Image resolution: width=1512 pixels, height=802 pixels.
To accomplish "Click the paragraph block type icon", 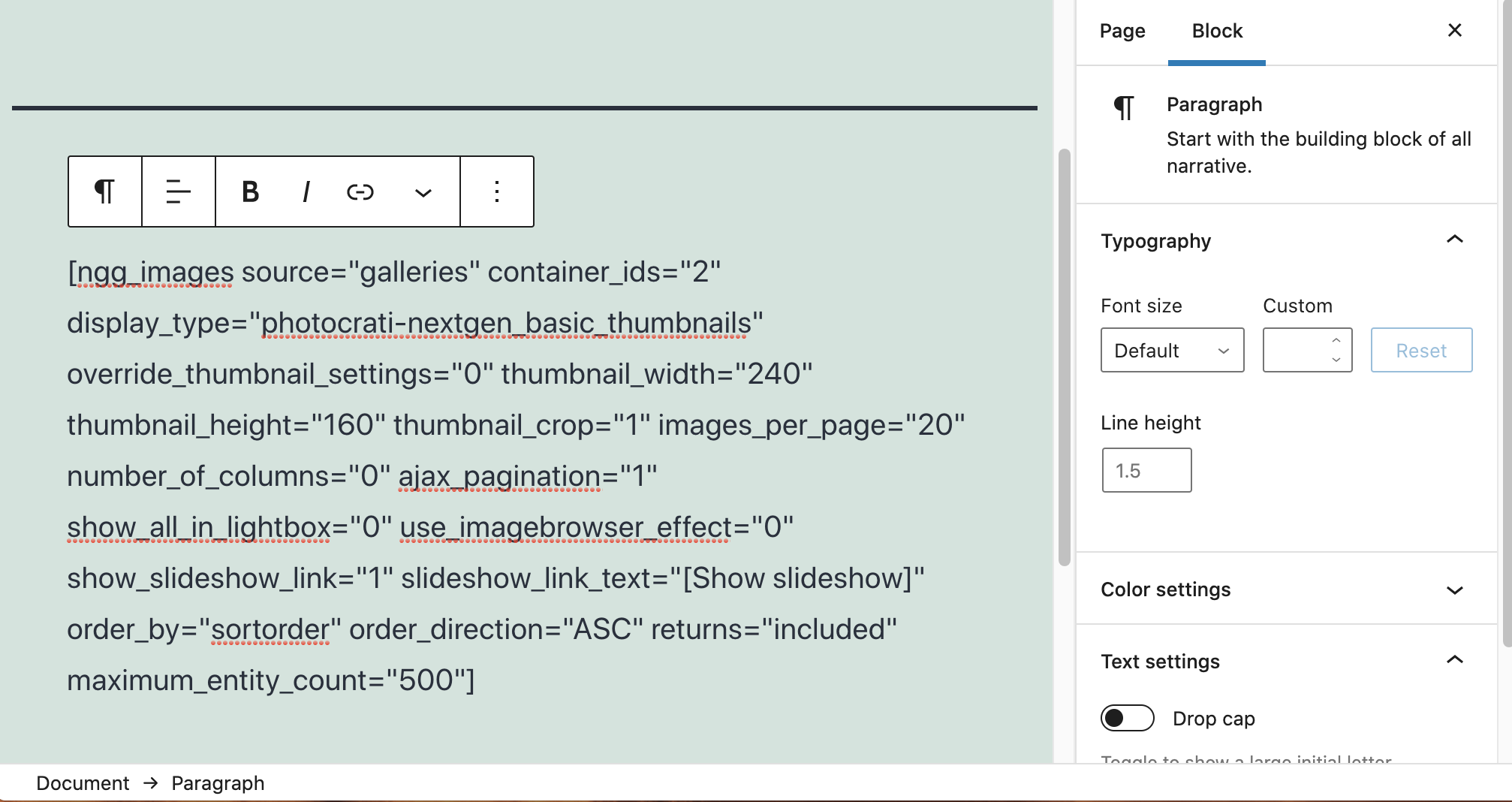I will pos(104,191).
